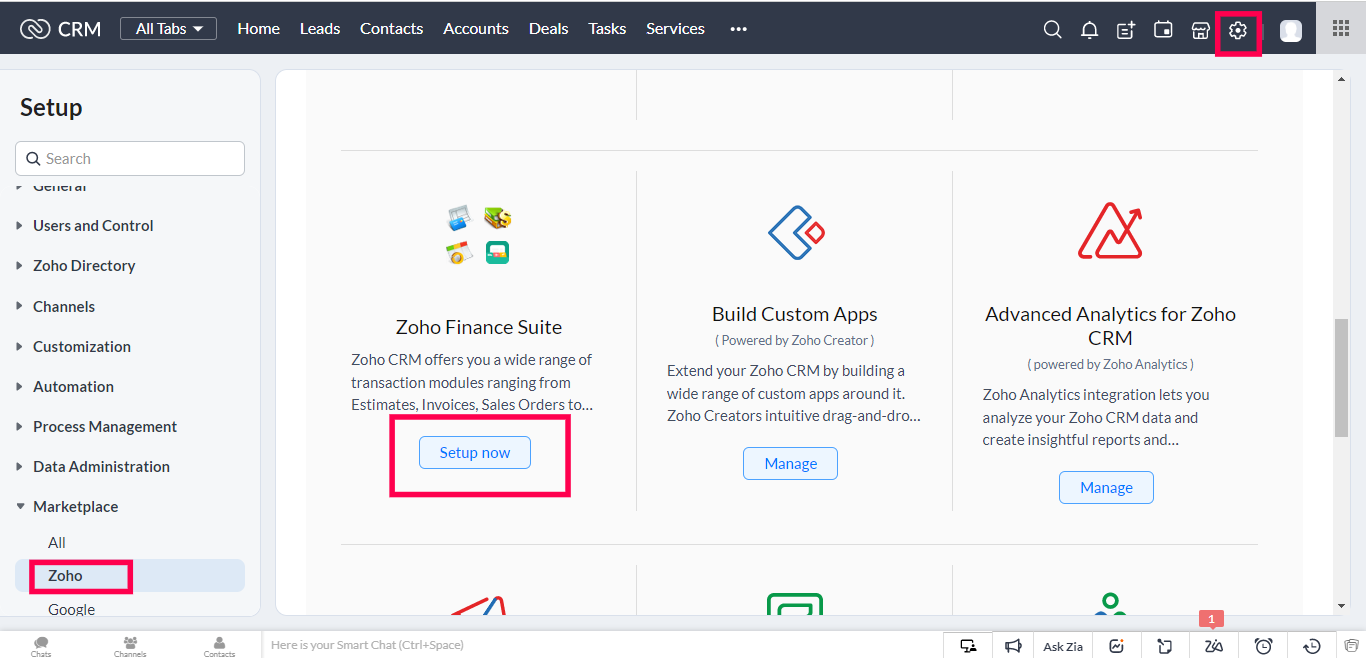Click Setup now for Zoho Finance Suite
The height and width of the screenshot is (658, 1366).
pos(475,453)
